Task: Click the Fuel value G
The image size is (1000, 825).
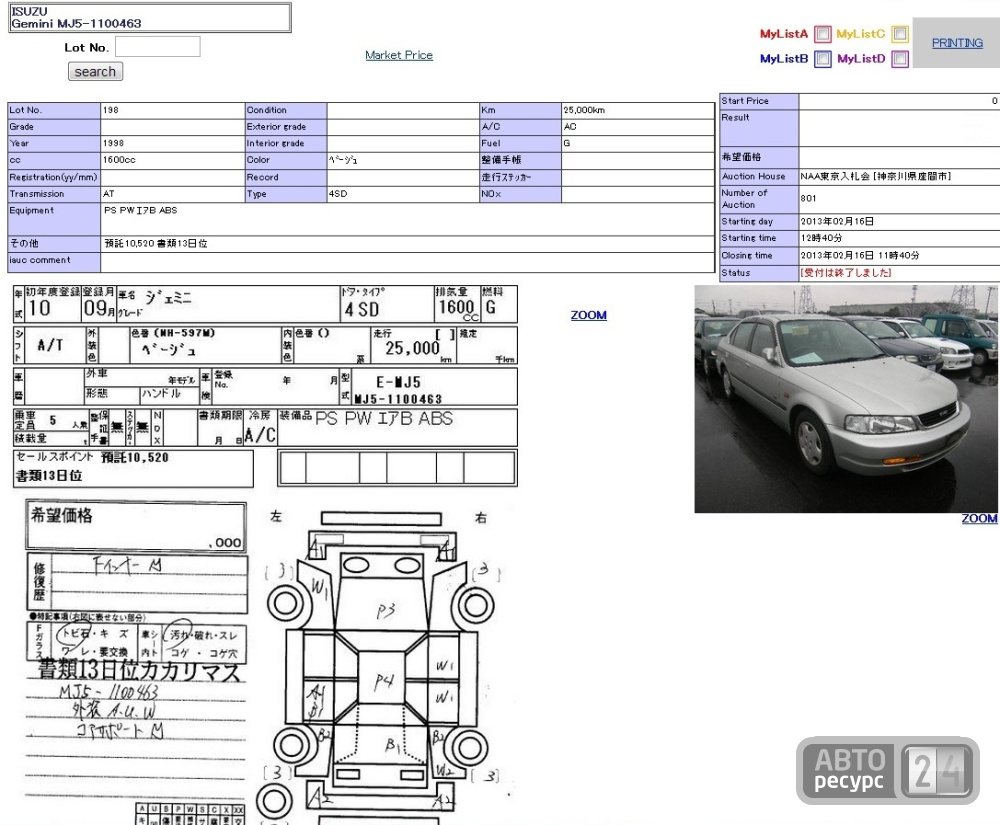Action: (566, 143)
